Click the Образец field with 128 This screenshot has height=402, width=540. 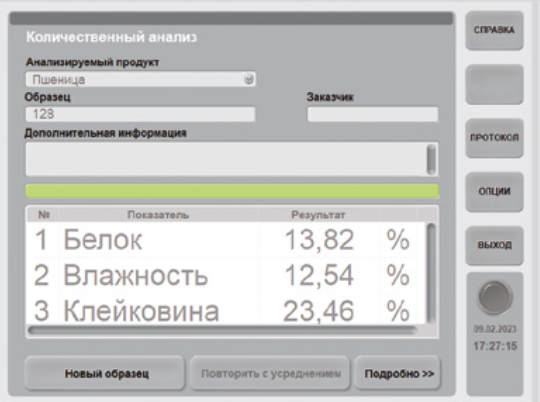(141, 114)
